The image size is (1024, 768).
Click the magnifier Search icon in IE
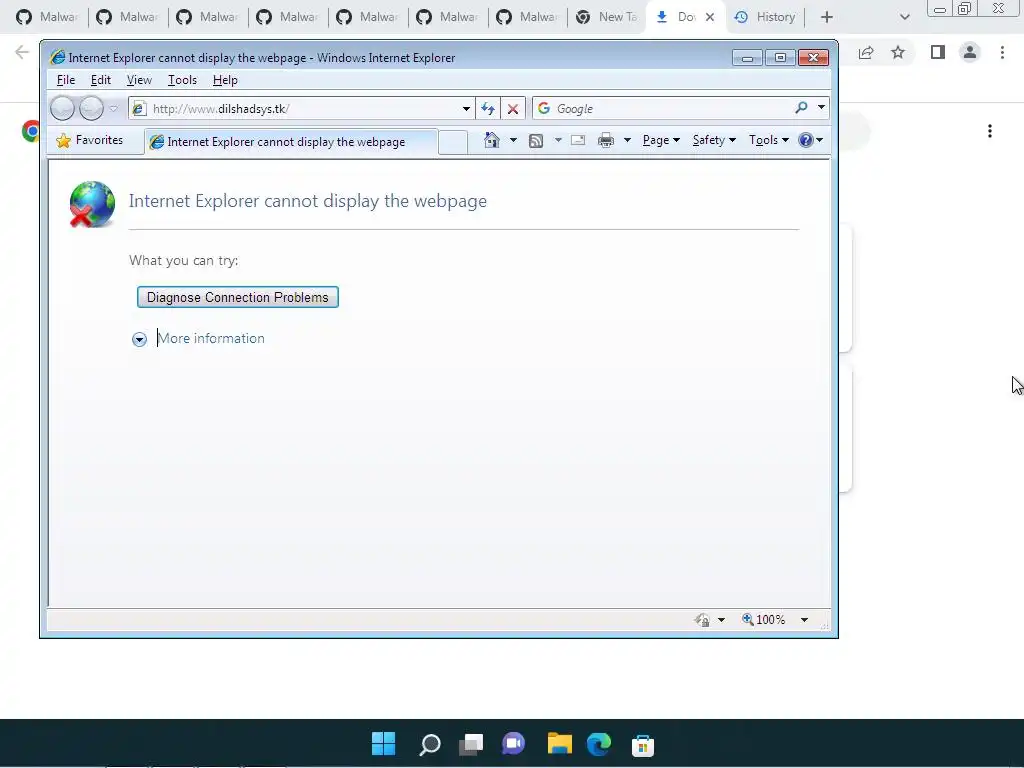click(x=801, y=108)
